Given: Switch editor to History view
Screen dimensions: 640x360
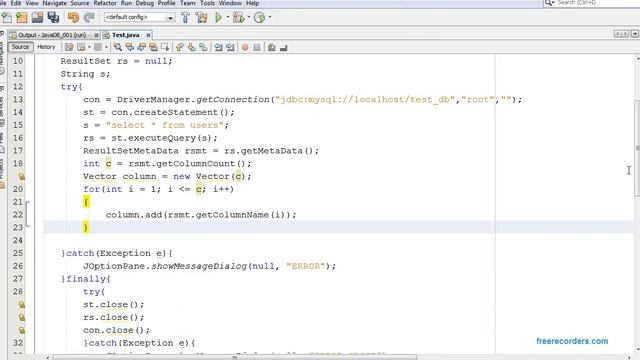Looking at the screenshot, I should click(x=46, y=47).
